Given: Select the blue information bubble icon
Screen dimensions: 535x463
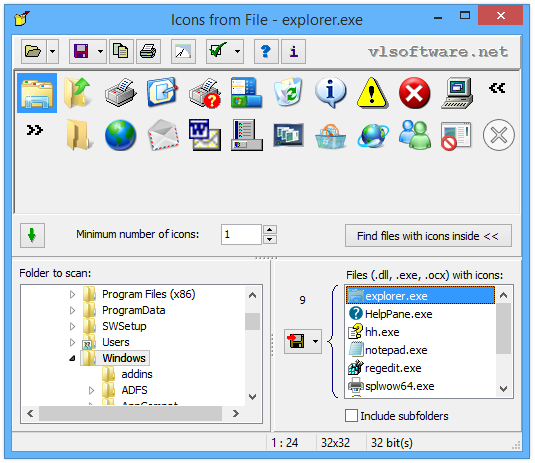Looking at the screenshot, I should [x=330, y=93].
